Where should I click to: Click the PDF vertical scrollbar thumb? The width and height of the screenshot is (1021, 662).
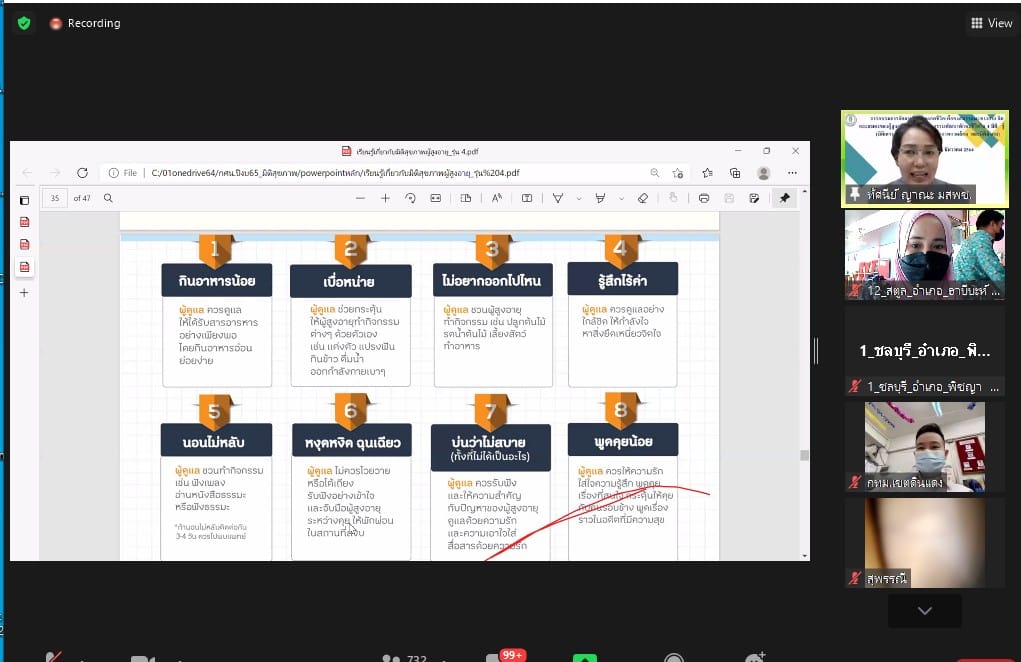coord(803,455)
